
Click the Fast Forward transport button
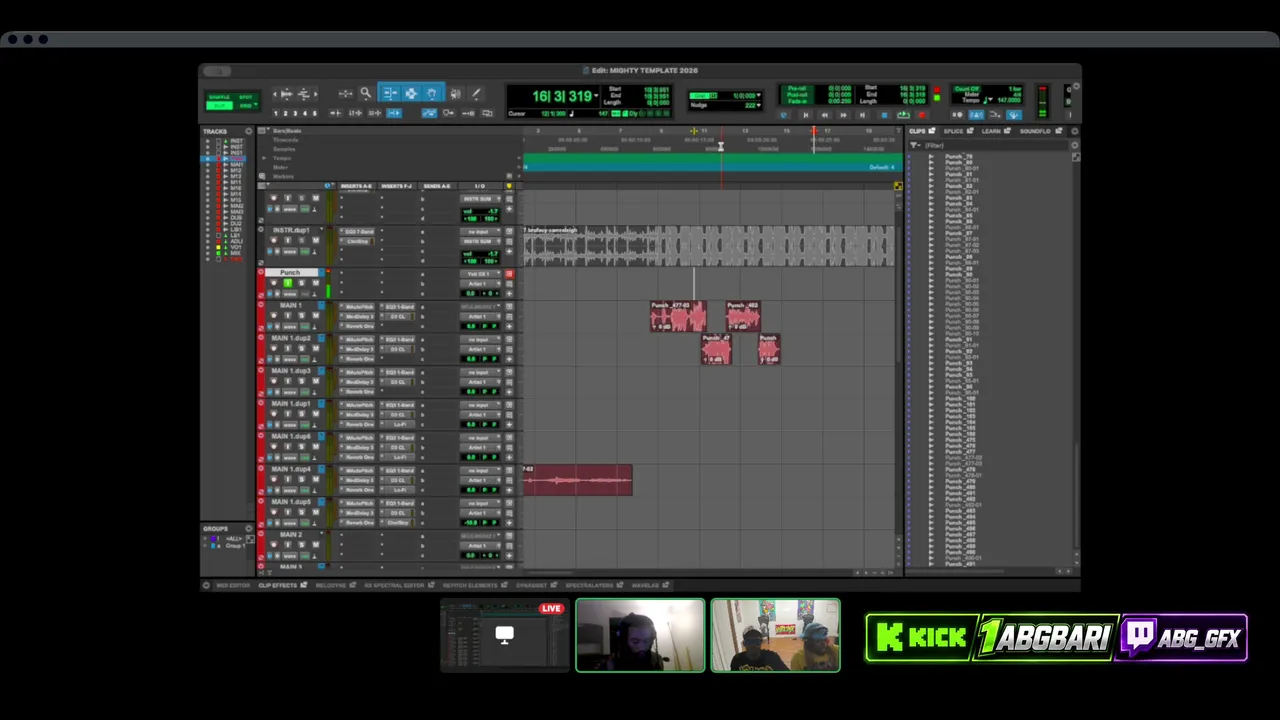point(843,115)
